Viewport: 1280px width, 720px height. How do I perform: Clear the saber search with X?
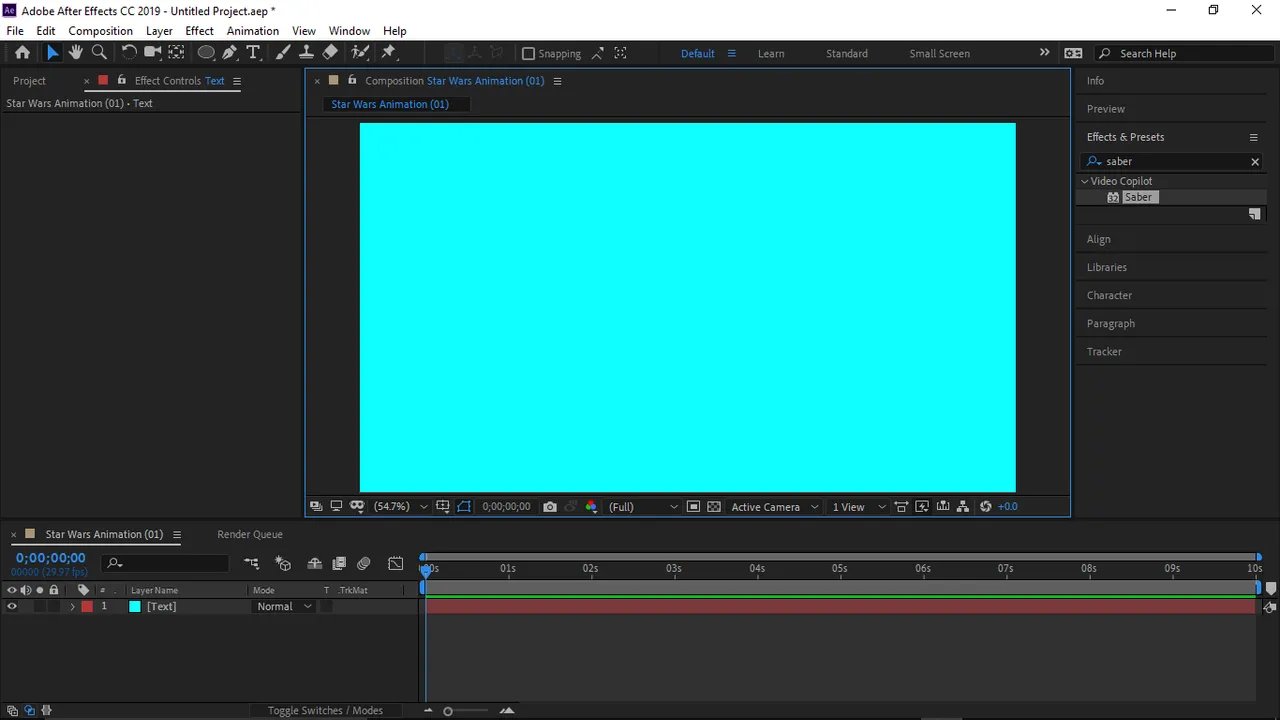[1255, 161]
